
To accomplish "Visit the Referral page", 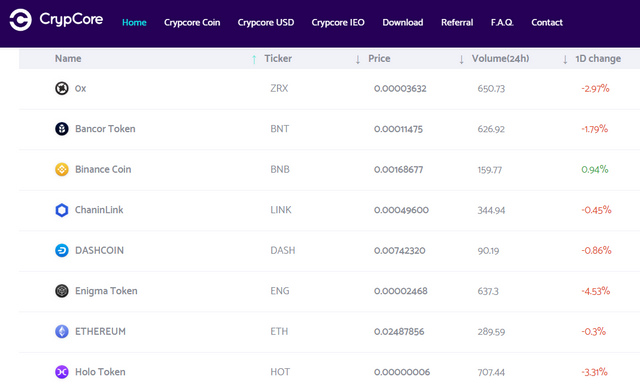I will click(x=457, y=22).
